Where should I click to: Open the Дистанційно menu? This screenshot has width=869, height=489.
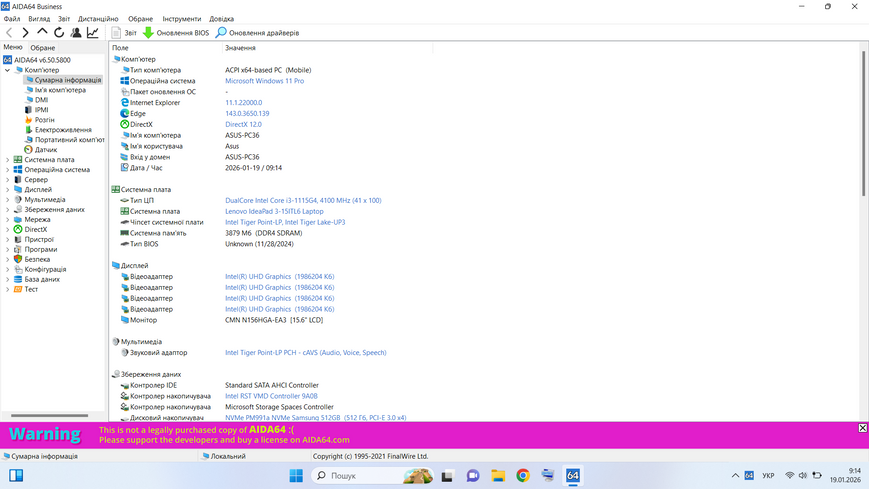coord(98,19)
